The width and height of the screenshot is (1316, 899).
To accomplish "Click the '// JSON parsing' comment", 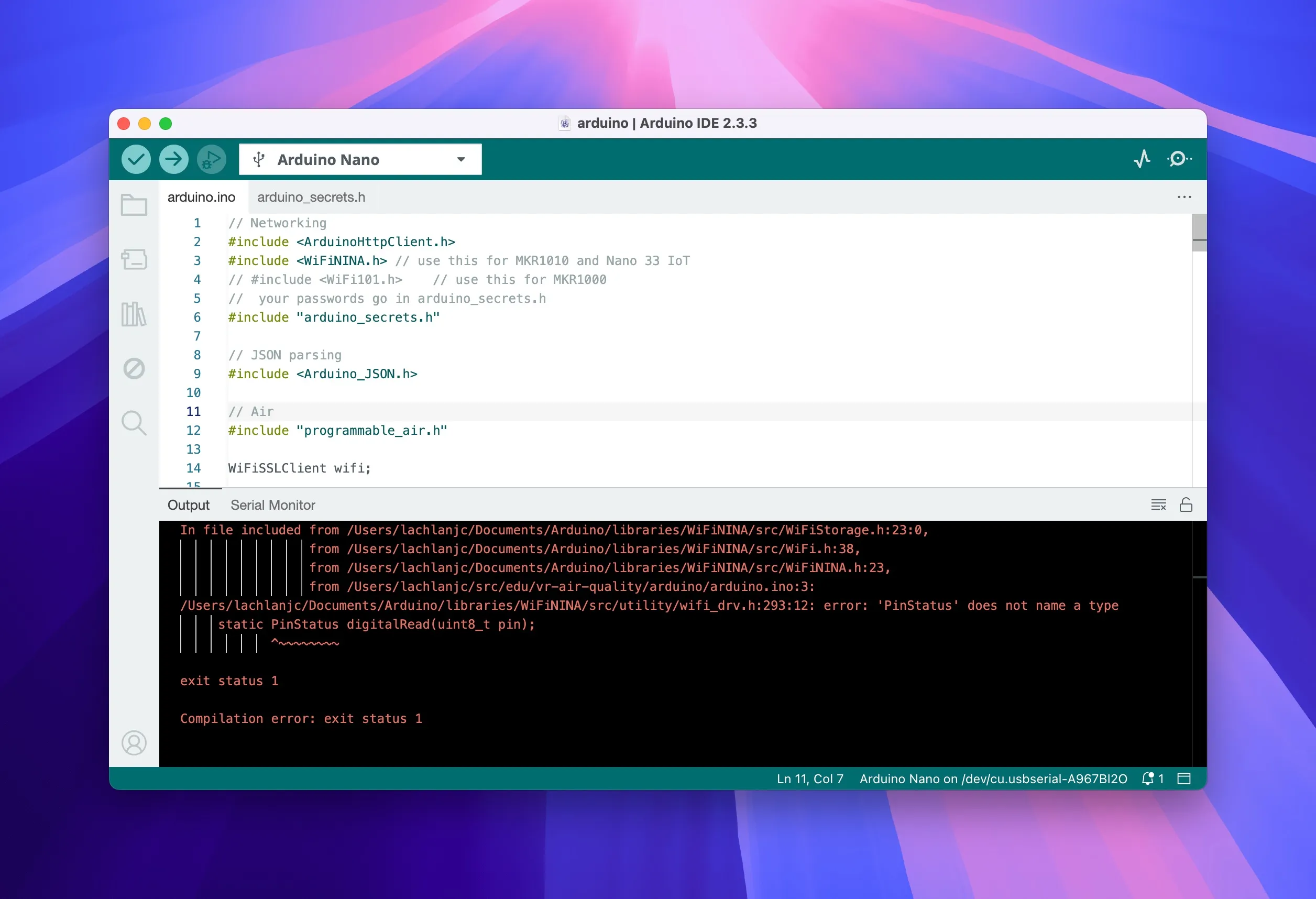I will tap(285, 355).
